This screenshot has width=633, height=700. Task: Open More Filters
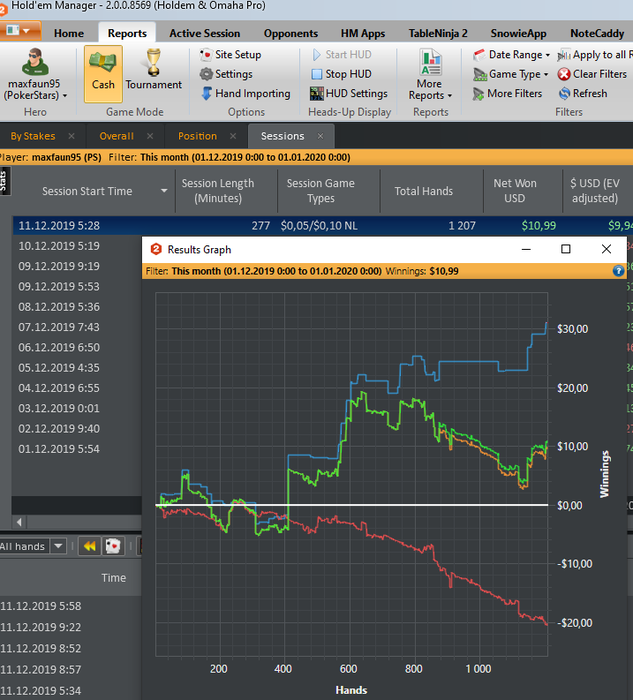point(508,93)
